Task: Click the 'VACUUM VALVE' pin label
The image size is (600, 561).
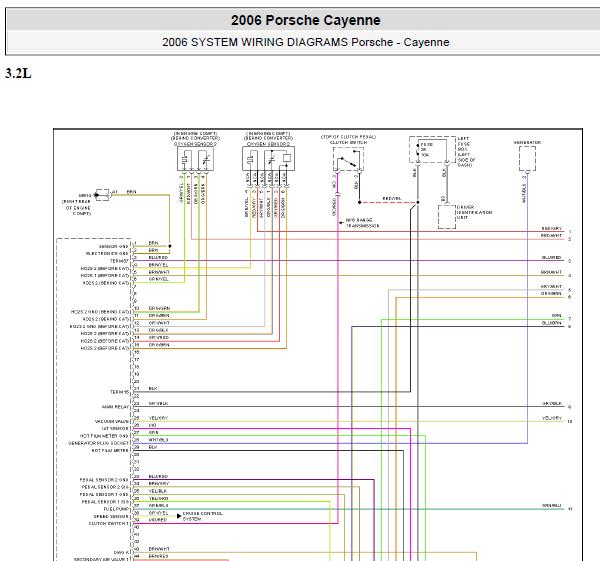Action: point(112,421)
